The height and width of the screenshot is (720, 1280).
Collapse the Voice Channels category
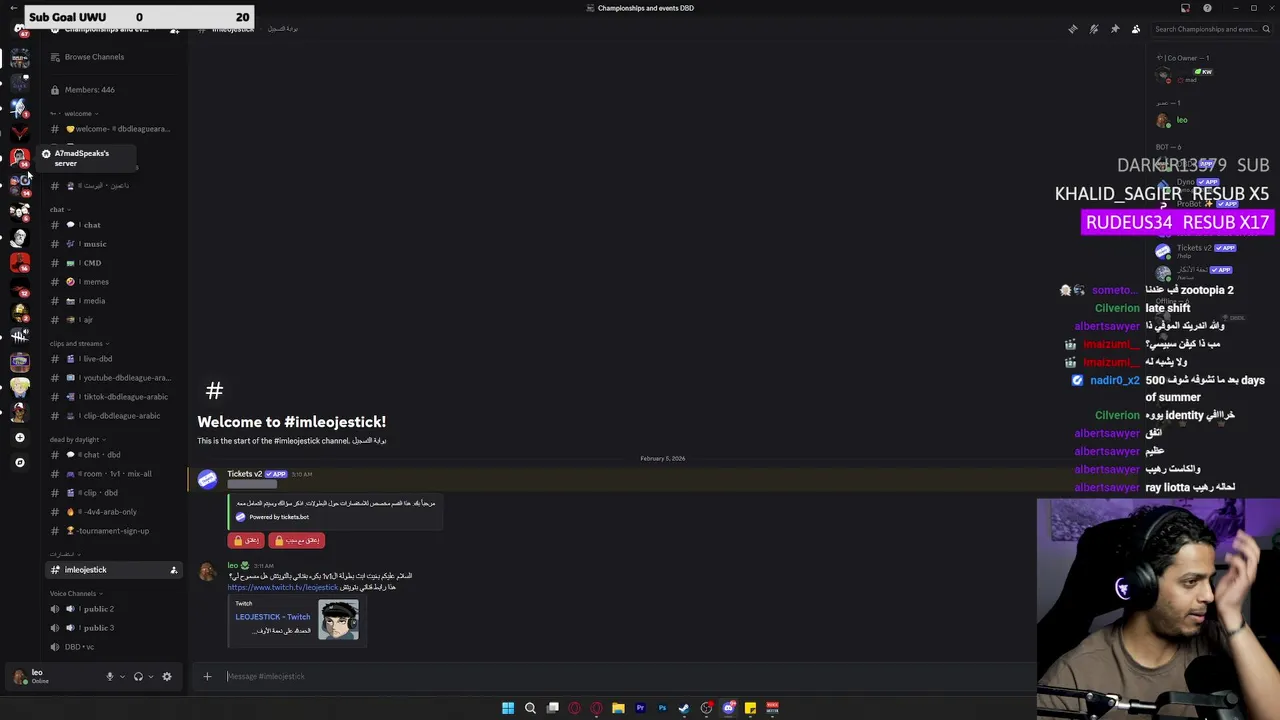75,594
